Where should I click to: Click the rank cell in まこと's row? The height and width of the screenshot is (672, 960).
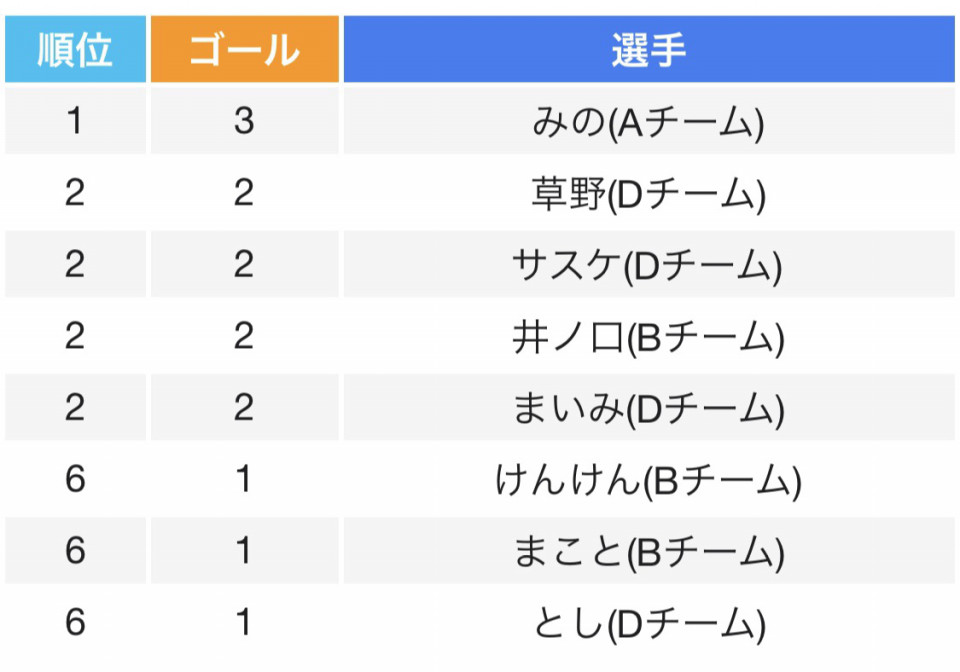pos(75,553)
